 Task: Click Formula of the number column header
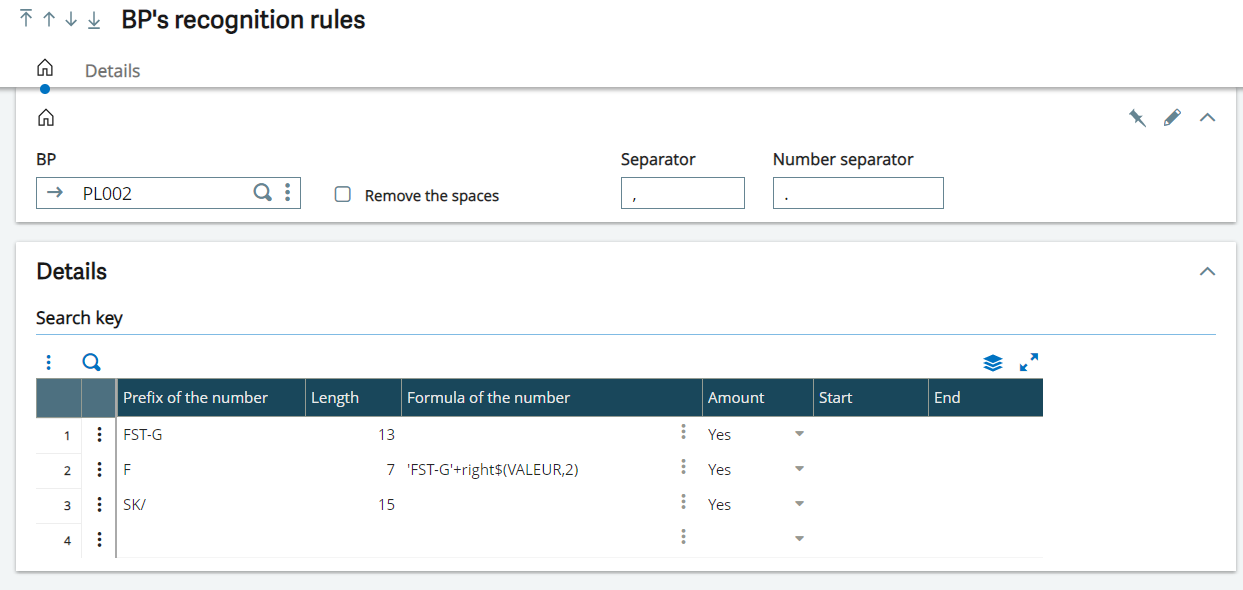[552, 397]
